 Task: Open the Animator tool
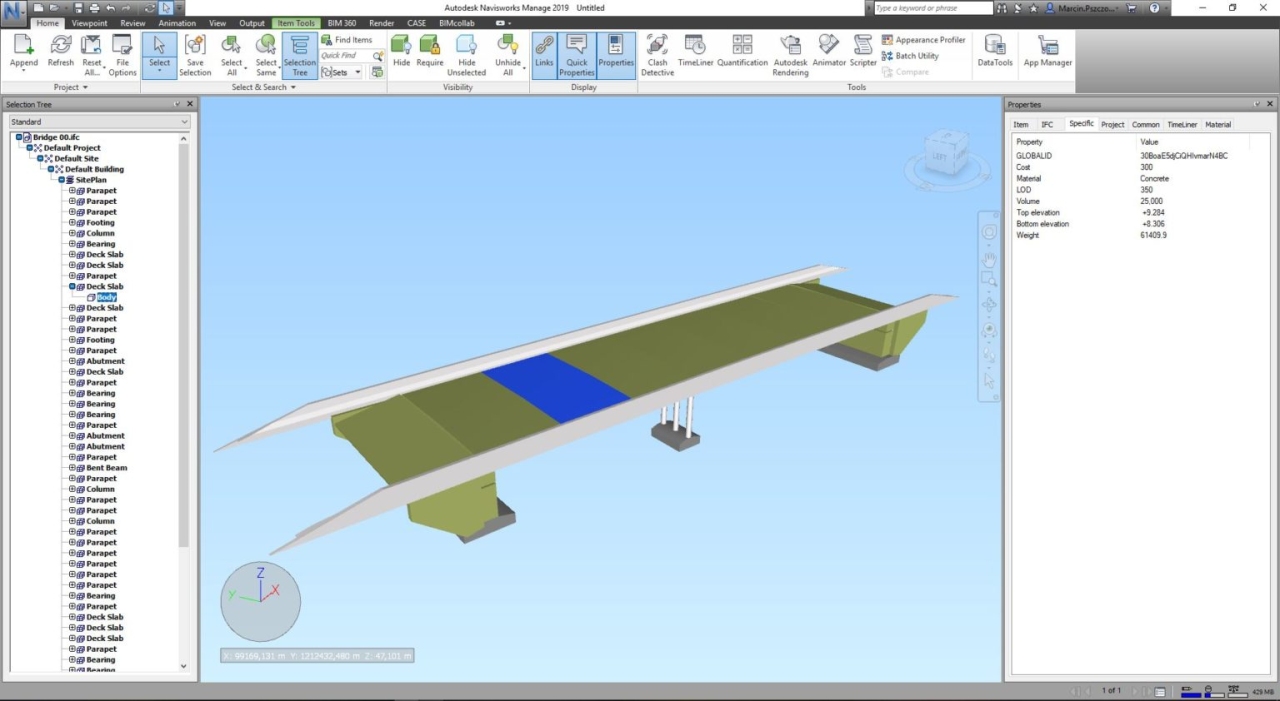point(829,55)
